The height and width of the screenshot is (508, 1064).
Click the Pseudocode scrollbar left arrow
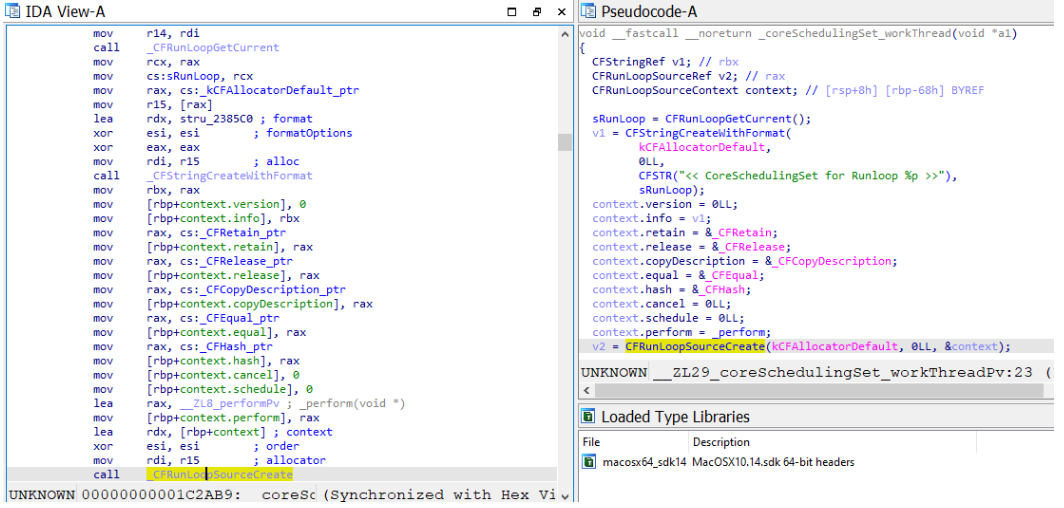click(x=586, y=391)
